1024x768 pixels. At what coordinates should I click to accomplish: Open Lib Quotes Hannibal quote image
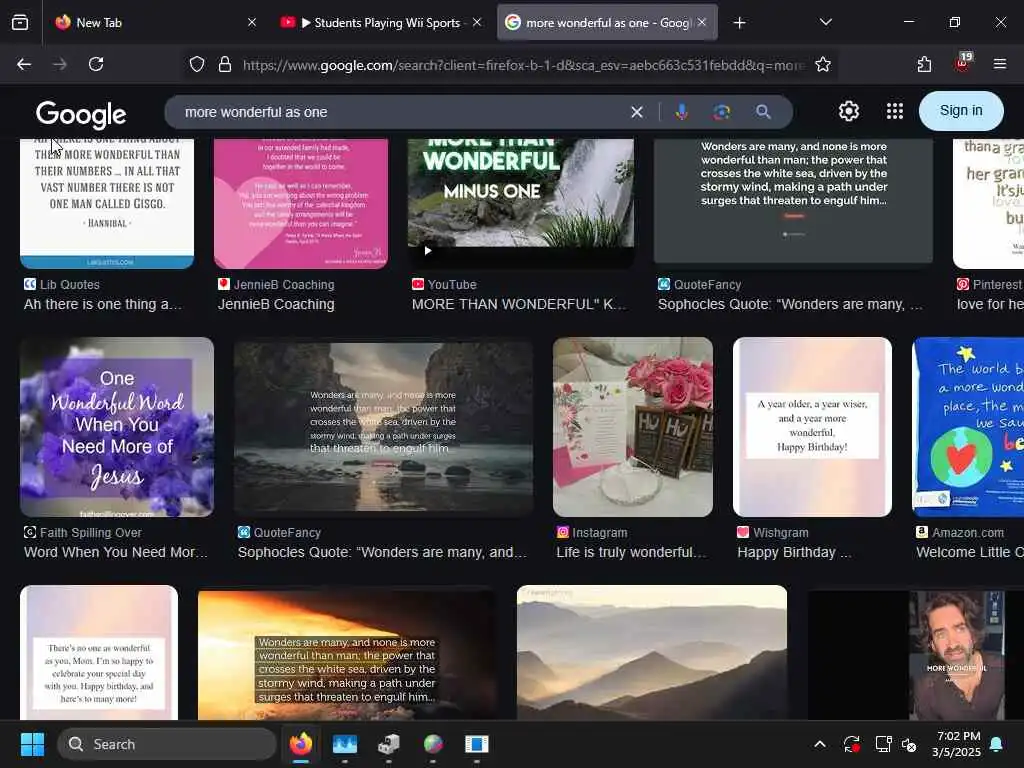tap(107, 203)
